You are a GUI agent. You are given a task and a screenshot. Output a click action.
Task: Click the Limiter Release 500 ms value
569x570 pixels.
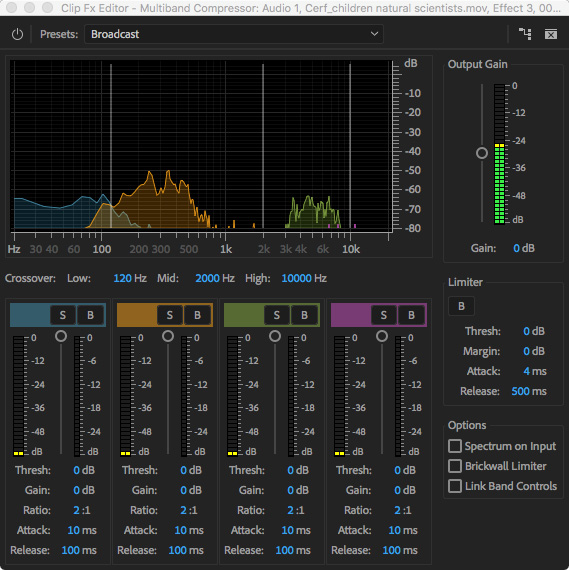coord(529,392)
